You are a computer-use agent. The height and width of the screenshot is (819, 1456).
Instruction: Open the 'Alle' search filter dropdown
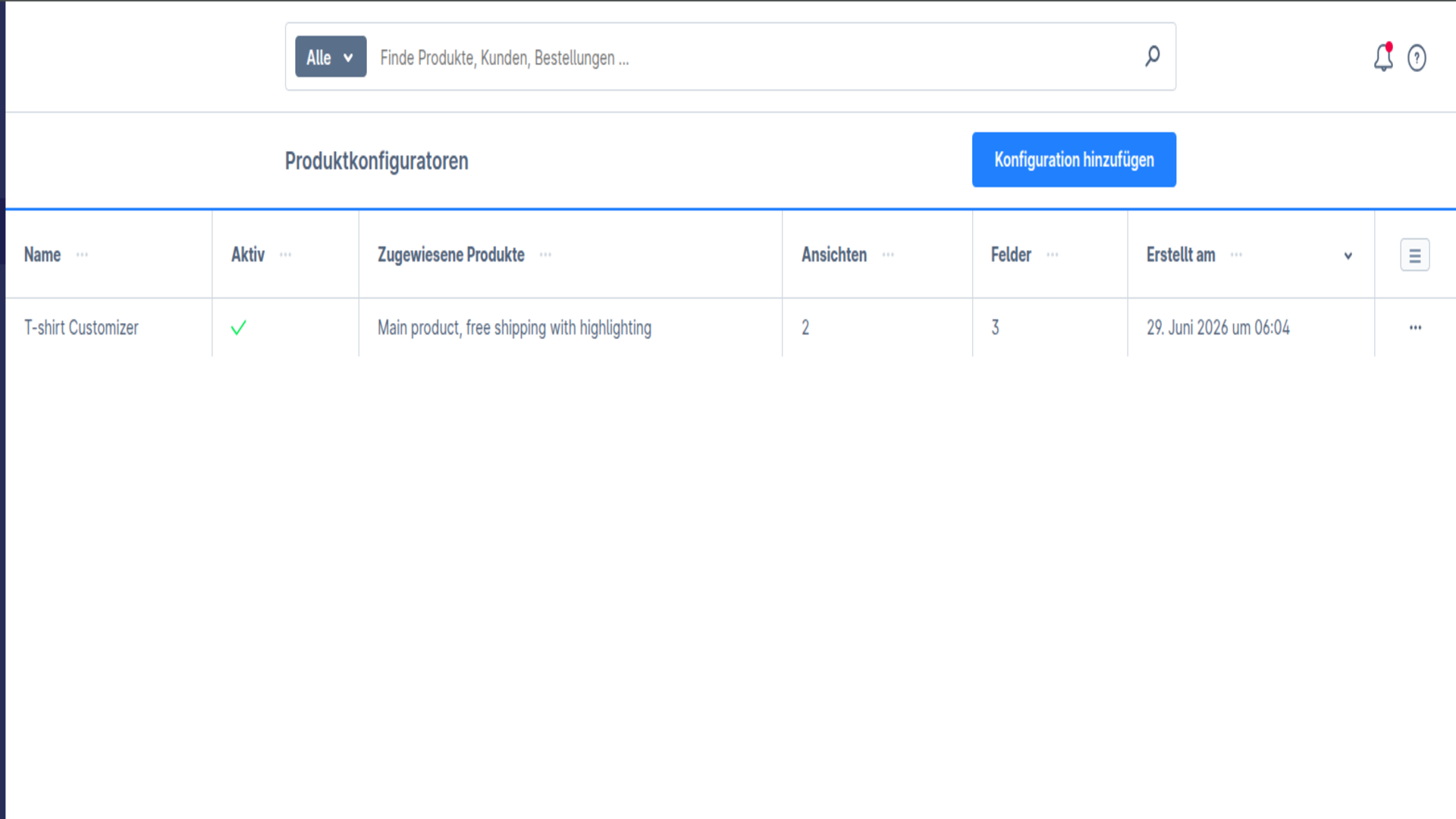(x=331, y=57)
